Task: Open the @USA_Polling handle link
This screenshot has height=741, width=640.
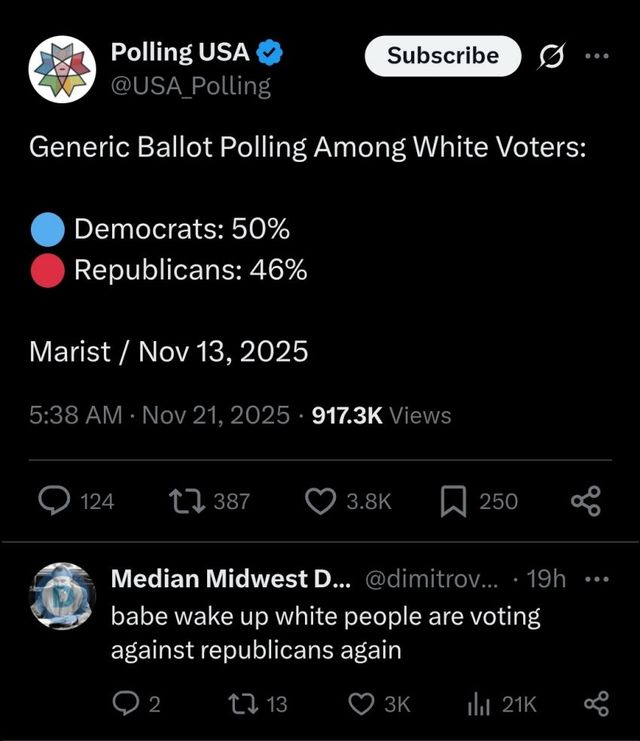Action: click(190, 86)
